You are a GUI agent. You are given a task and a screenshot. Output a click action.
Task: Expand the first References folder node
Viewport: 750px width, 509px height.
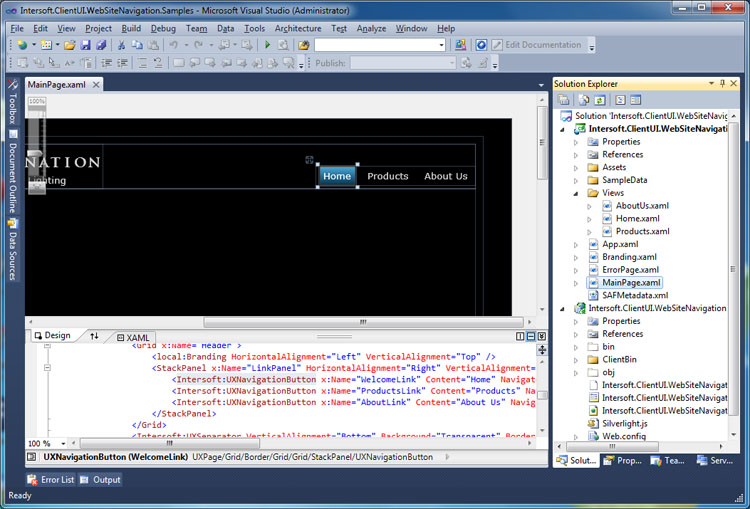576,155
